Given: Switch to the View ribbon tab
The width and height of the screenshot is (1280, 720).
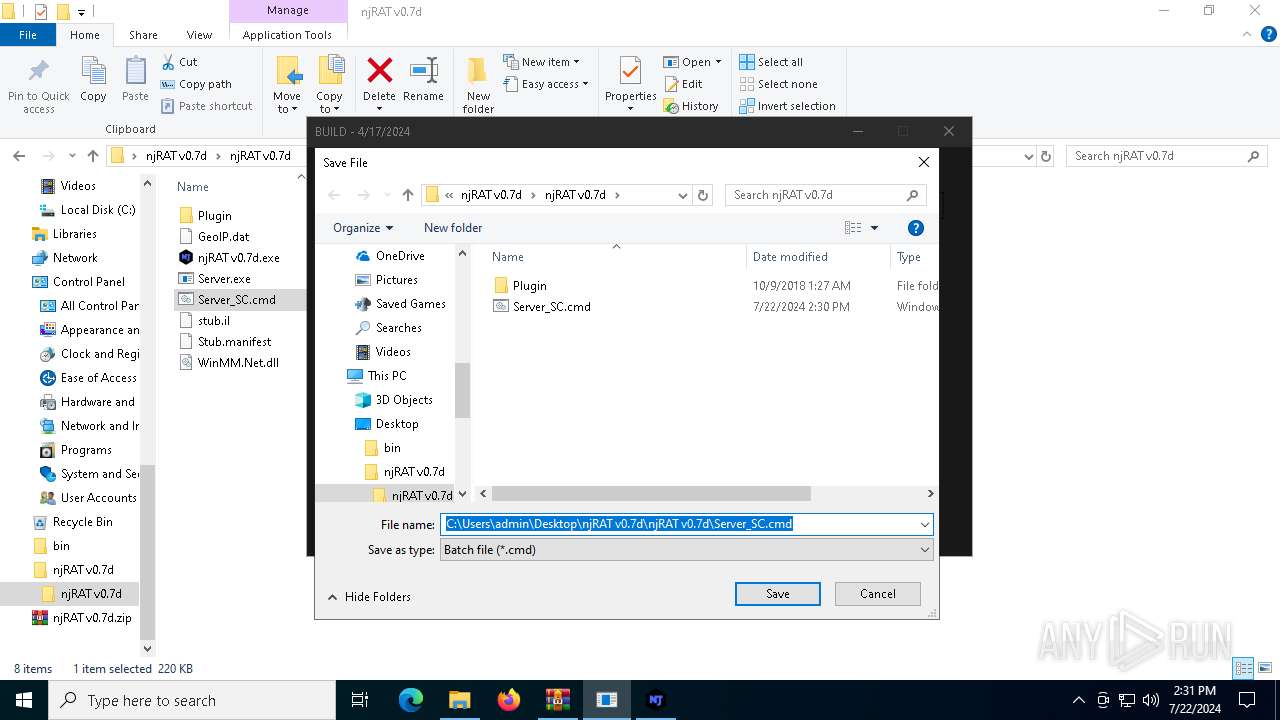Looking at the screenshot, I should coord(199,35).
